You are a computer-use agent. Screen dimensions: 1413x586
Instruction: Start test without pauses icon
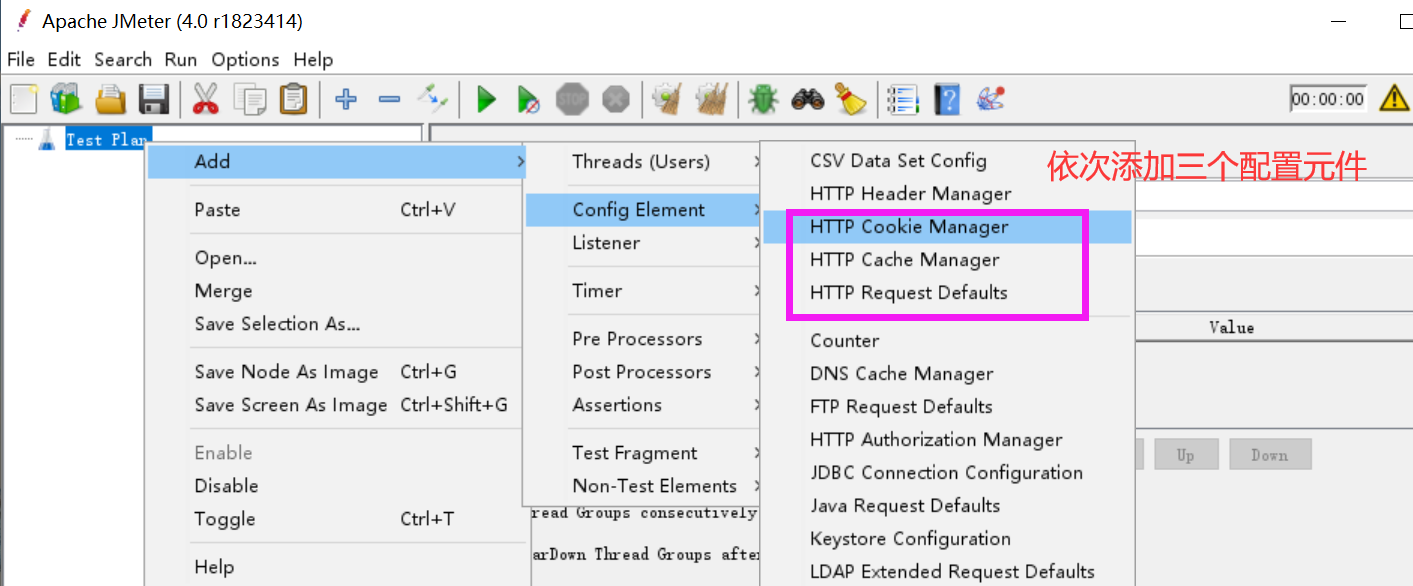tap(529, 99)
